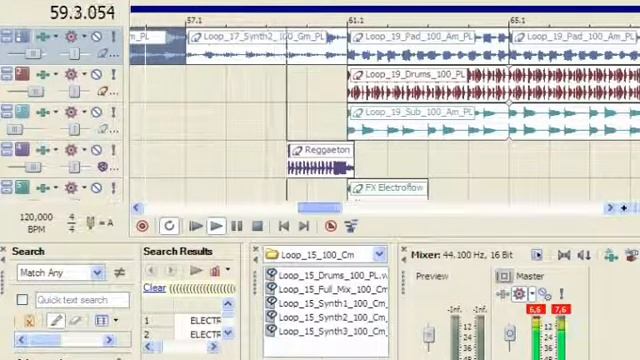
Task: Click the Play button in transport
Action: pyautogui.click(x=216, y=226)
